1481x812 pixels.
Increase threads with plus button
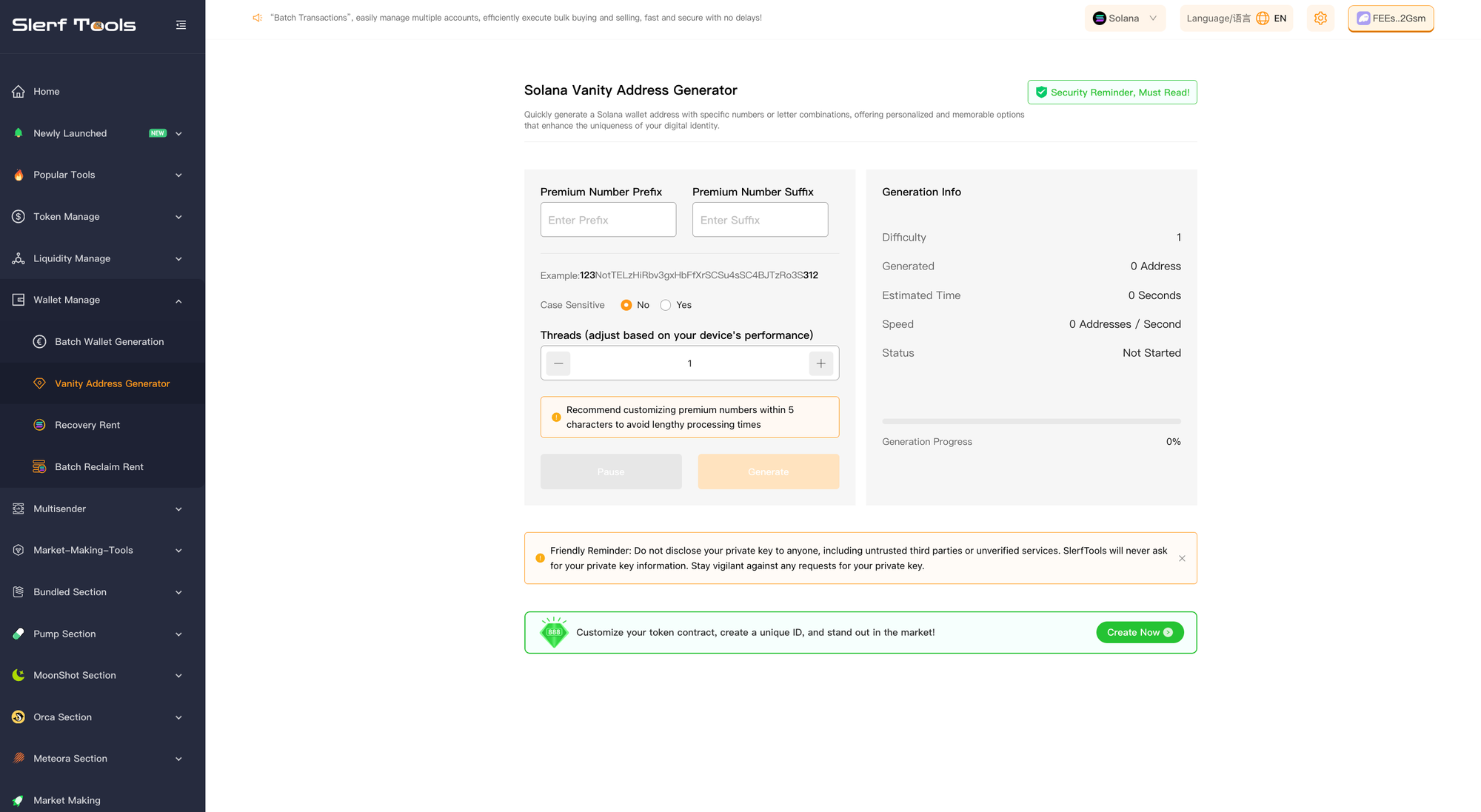click(x=820, y=363)
